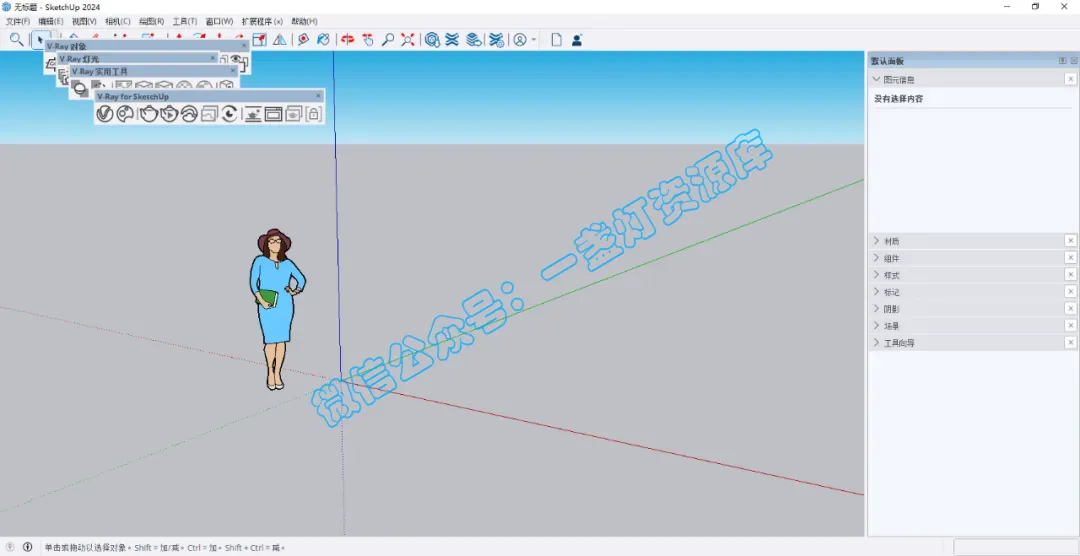1080x556 pixels.
Task: Expand the 场景 panel
Action: click(876, 325)
